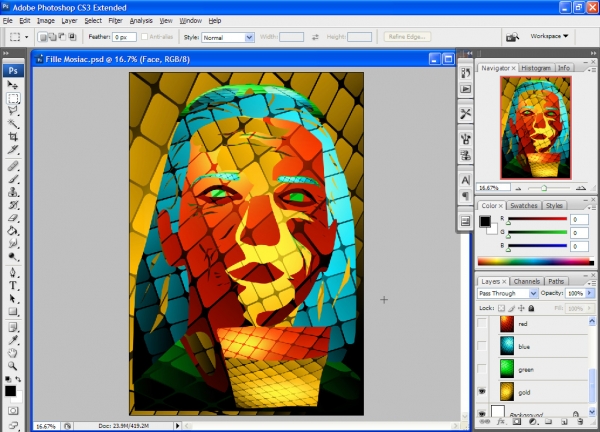Select the Eraser tool
Screen dimensions: 600x432
(13, 218)
